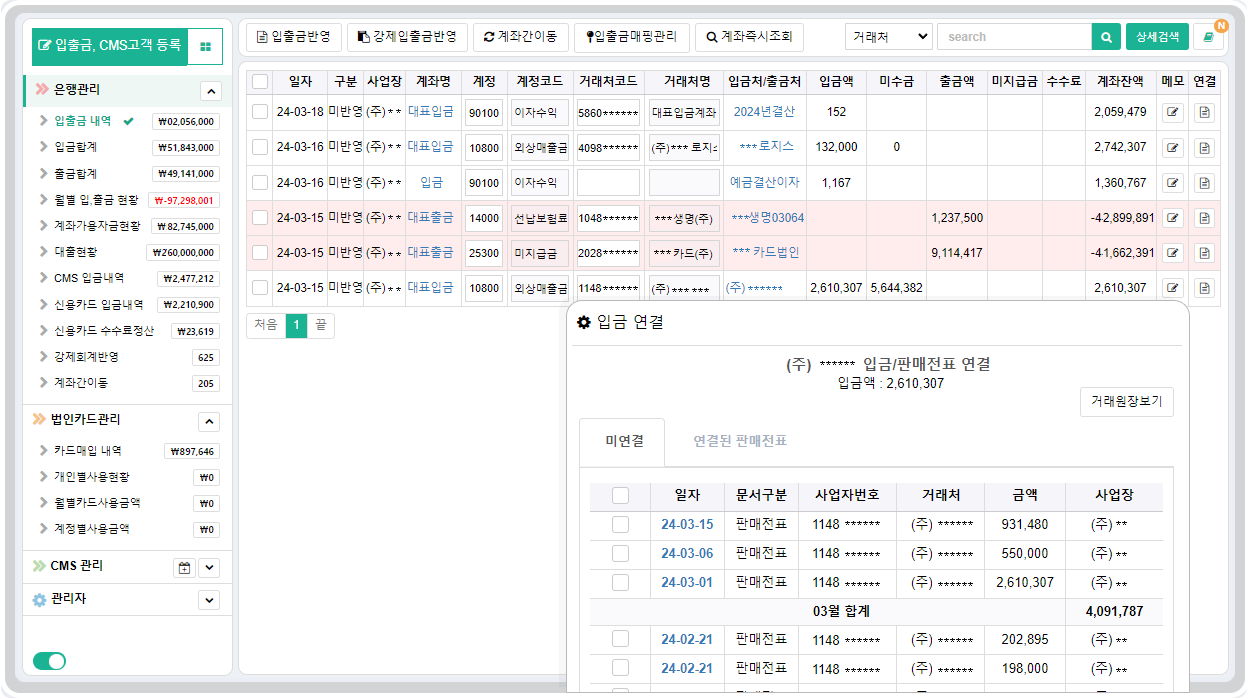Open the 거래처 search filter dropdown
Screen dimensions: 1250x698
[888, 37]
